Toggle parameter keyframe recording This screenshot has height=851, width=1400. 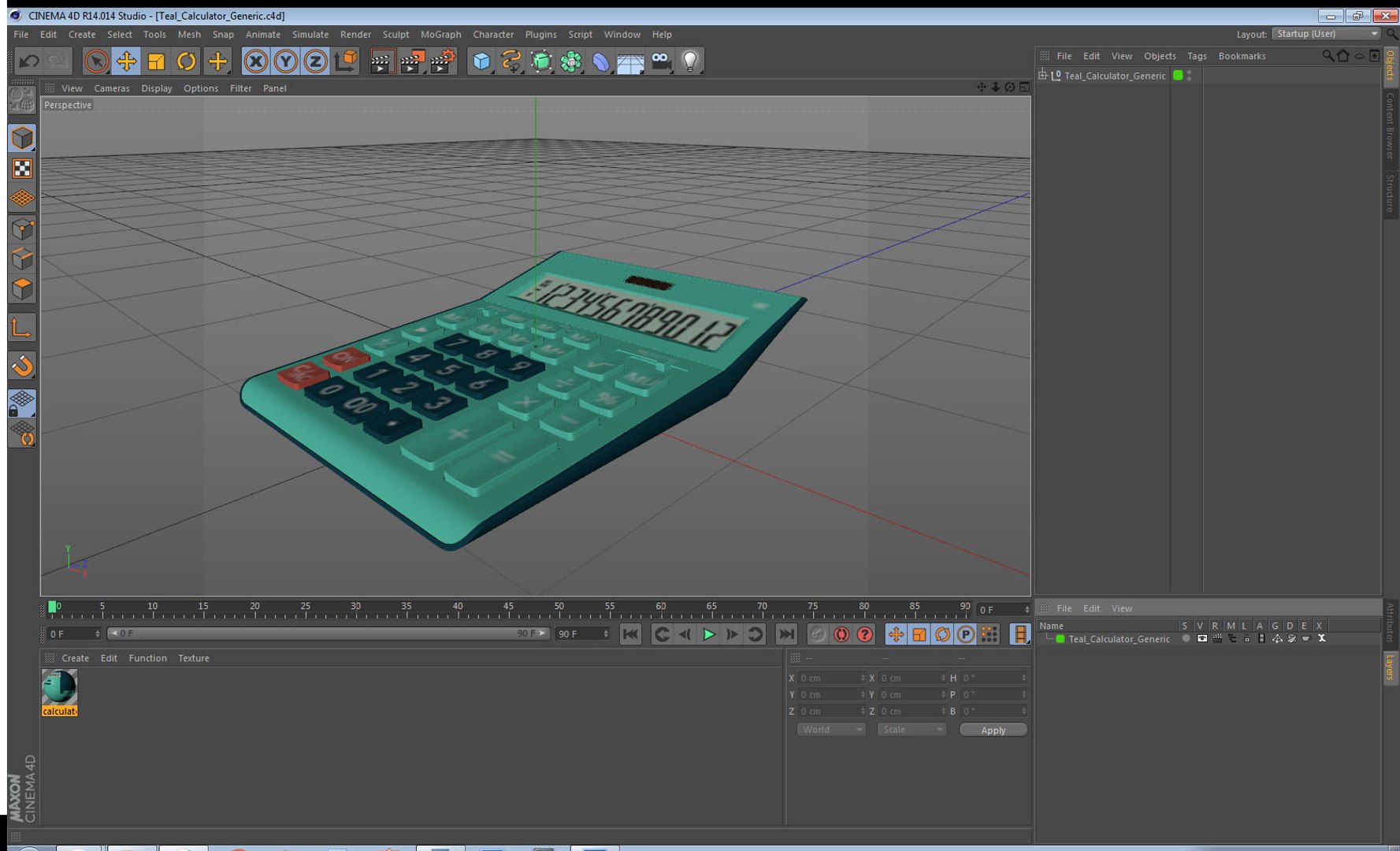pyautogui.click(x=966, y=634)
